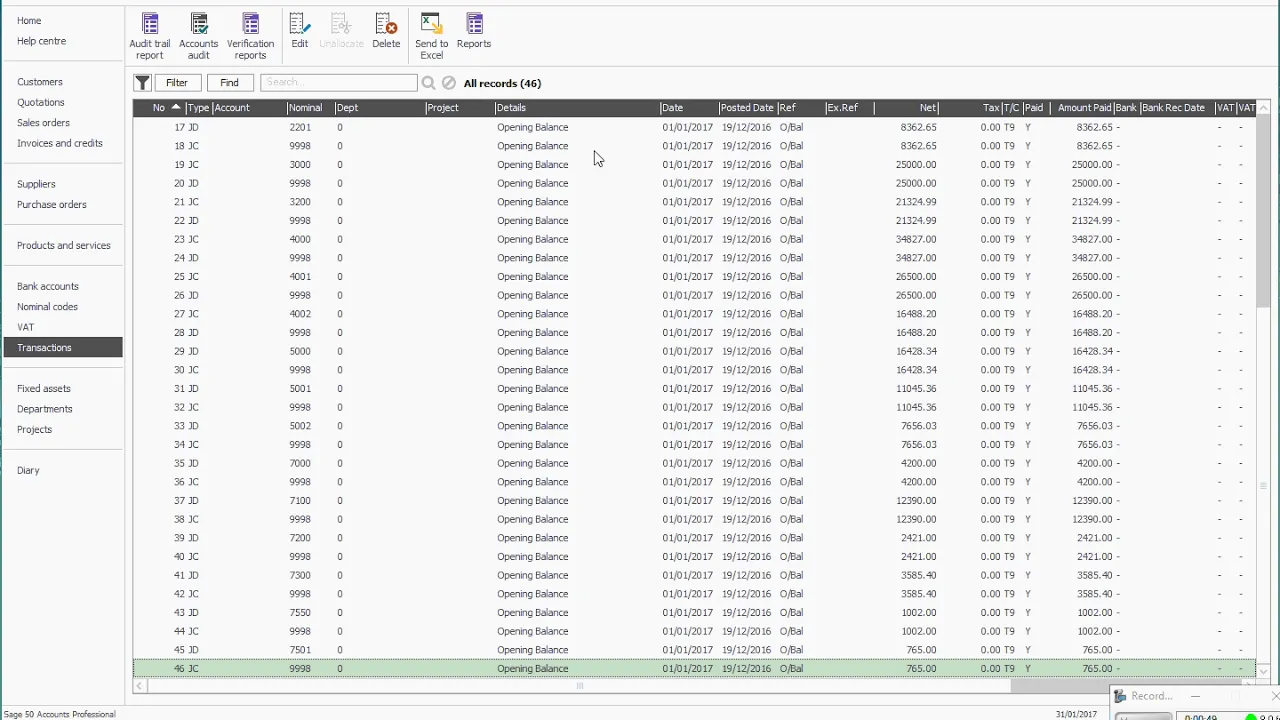Sort by the Posted Date column header
The width and height of the screenshot is (1280, 720).
746,108
